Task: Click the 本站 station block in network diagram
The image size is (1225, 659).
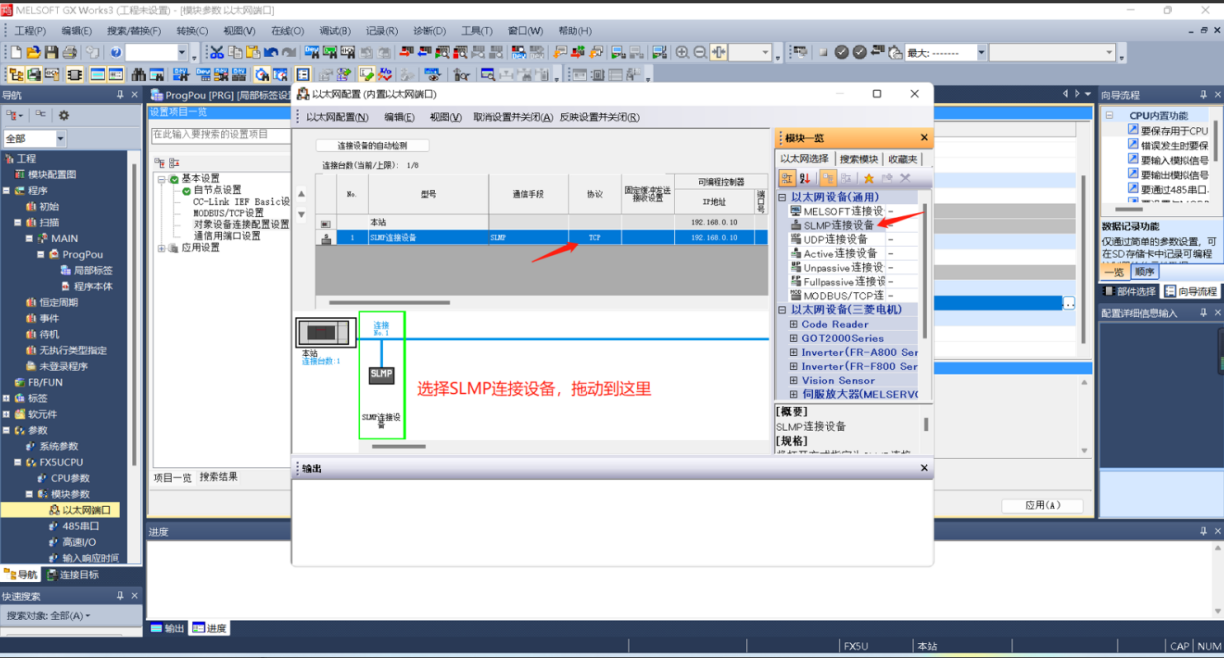Action: [x=325, y=332]
